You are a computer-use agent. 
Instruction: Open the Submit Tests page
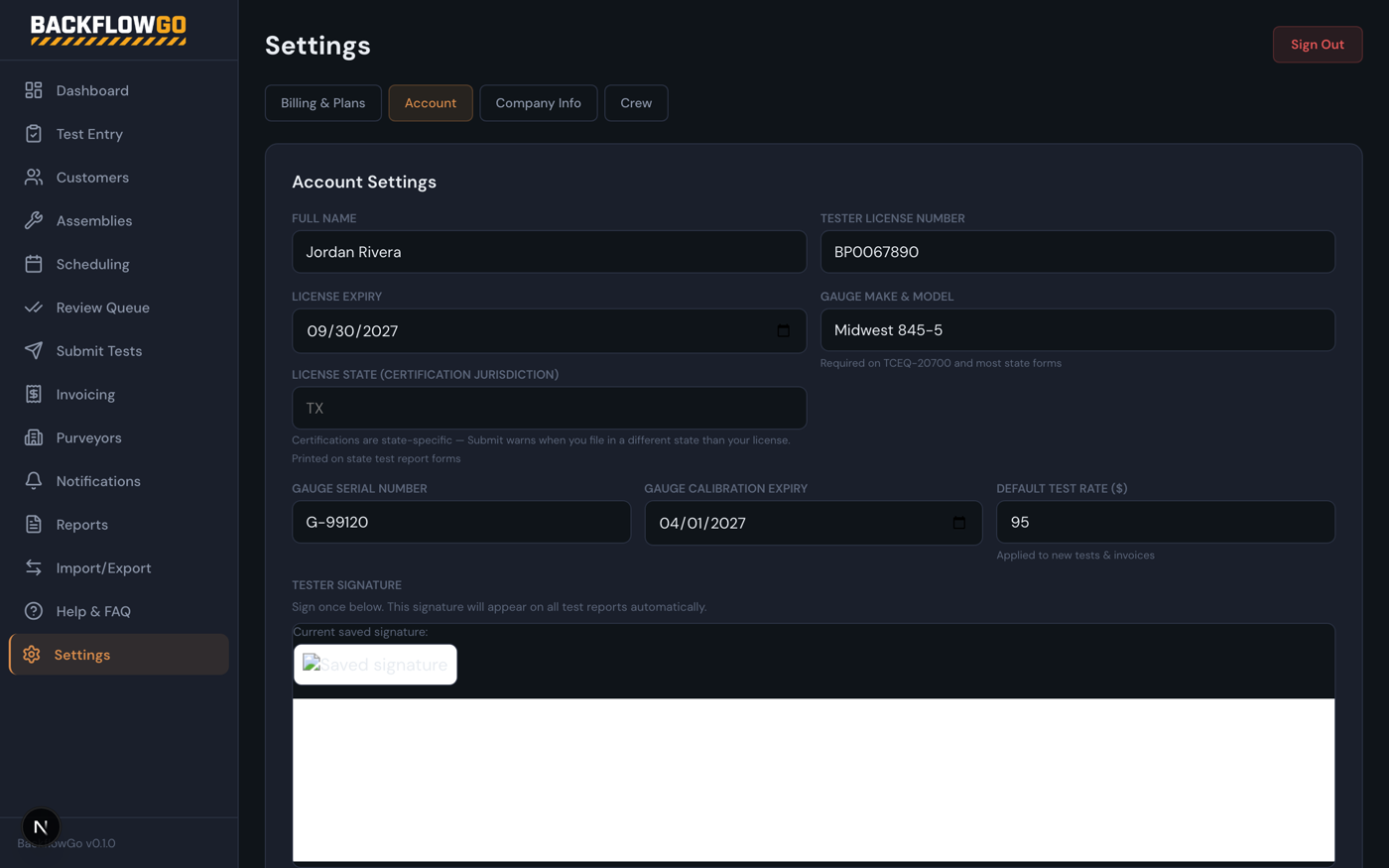(x=119, y=351)
